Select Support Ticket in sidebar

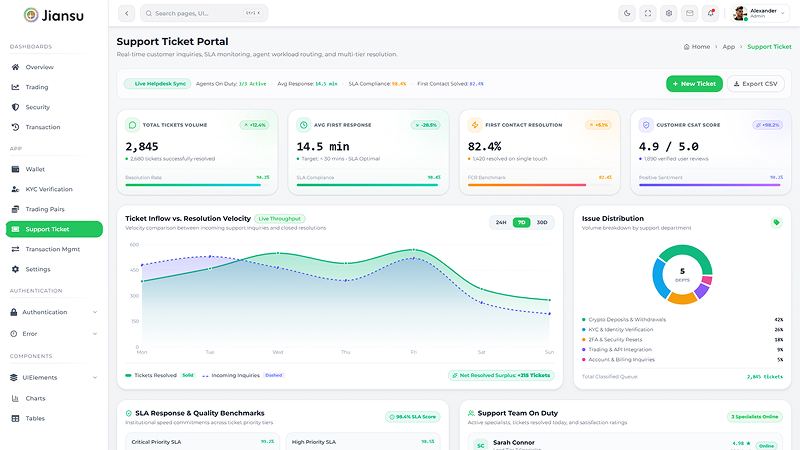coord(54,229)
